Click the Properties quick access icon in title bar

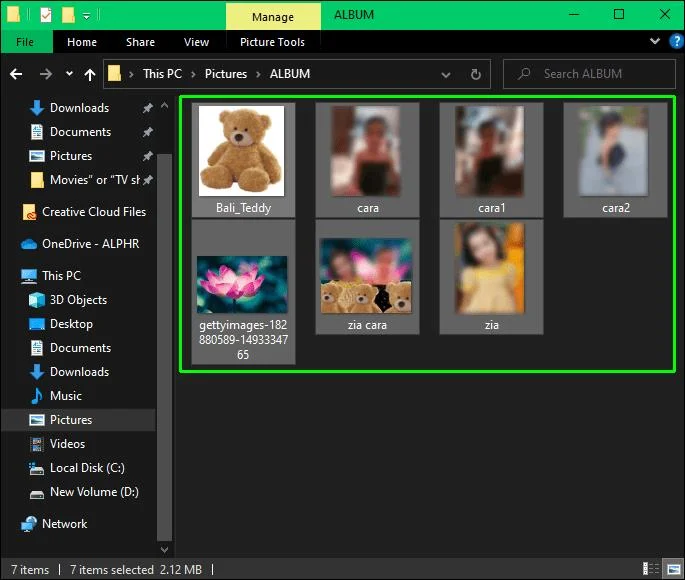click(46, 15)
